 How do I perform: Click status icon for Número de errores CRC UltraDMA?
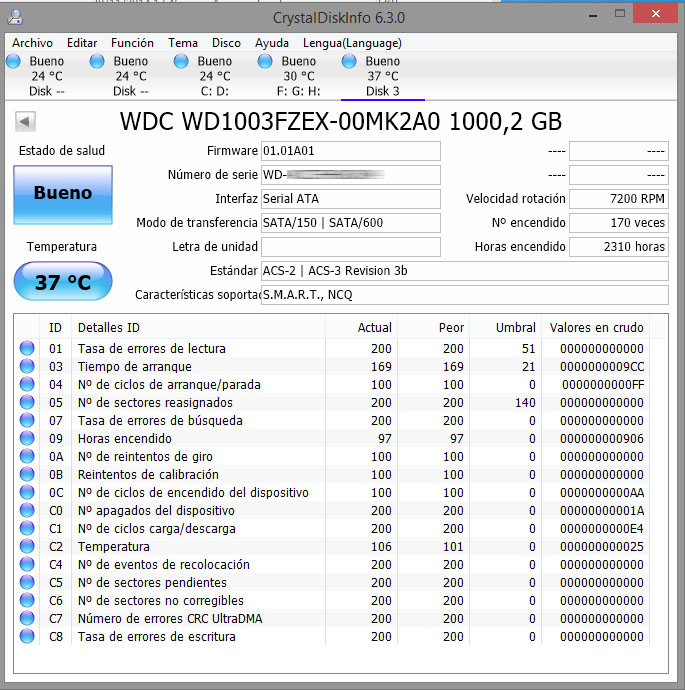point(27,618)
